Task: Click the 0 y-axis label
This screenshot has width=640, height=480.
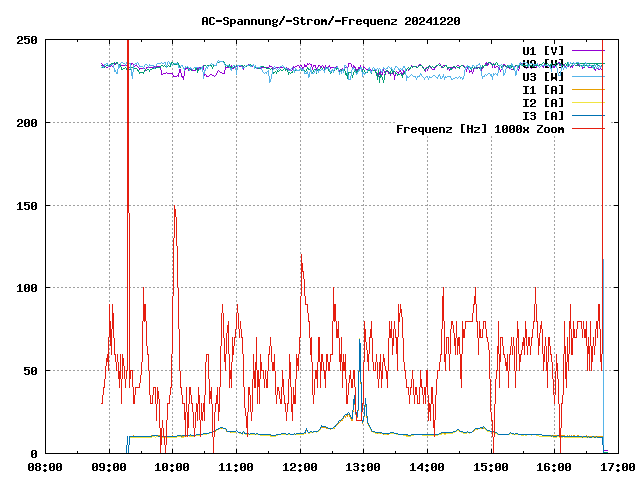Action: tap(35, 453)
